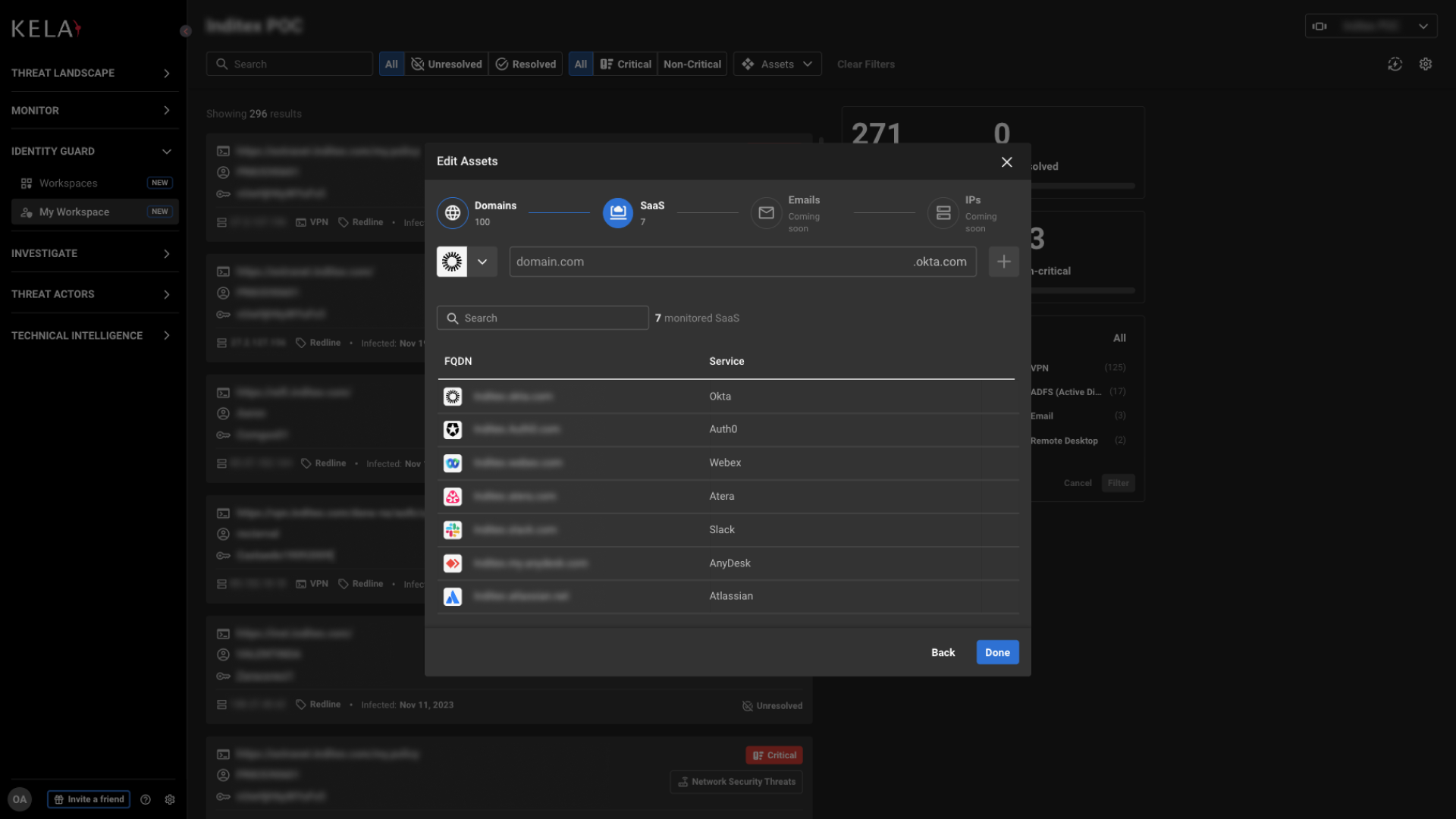Open the workspace selector dropdown

[x=1371, y=26]
